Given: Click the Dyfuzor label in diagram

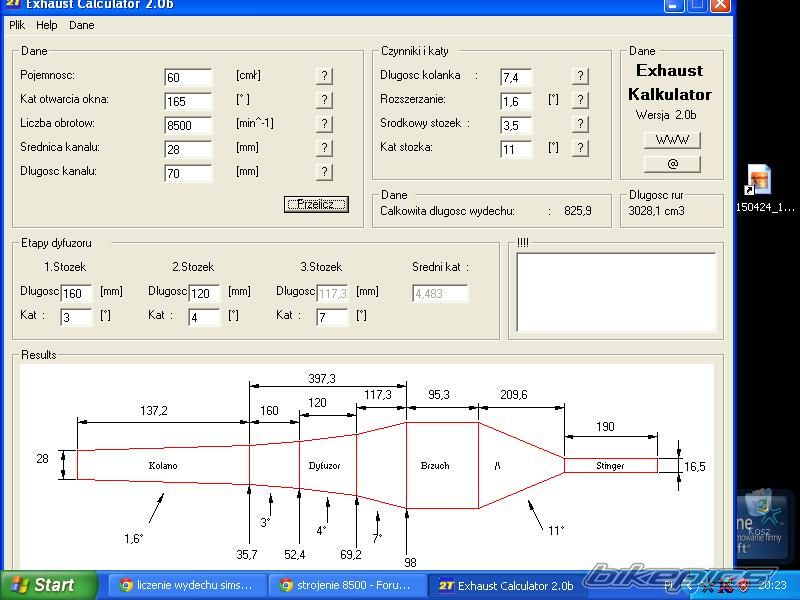Looking at the screenshot, I should click(324, 465).
